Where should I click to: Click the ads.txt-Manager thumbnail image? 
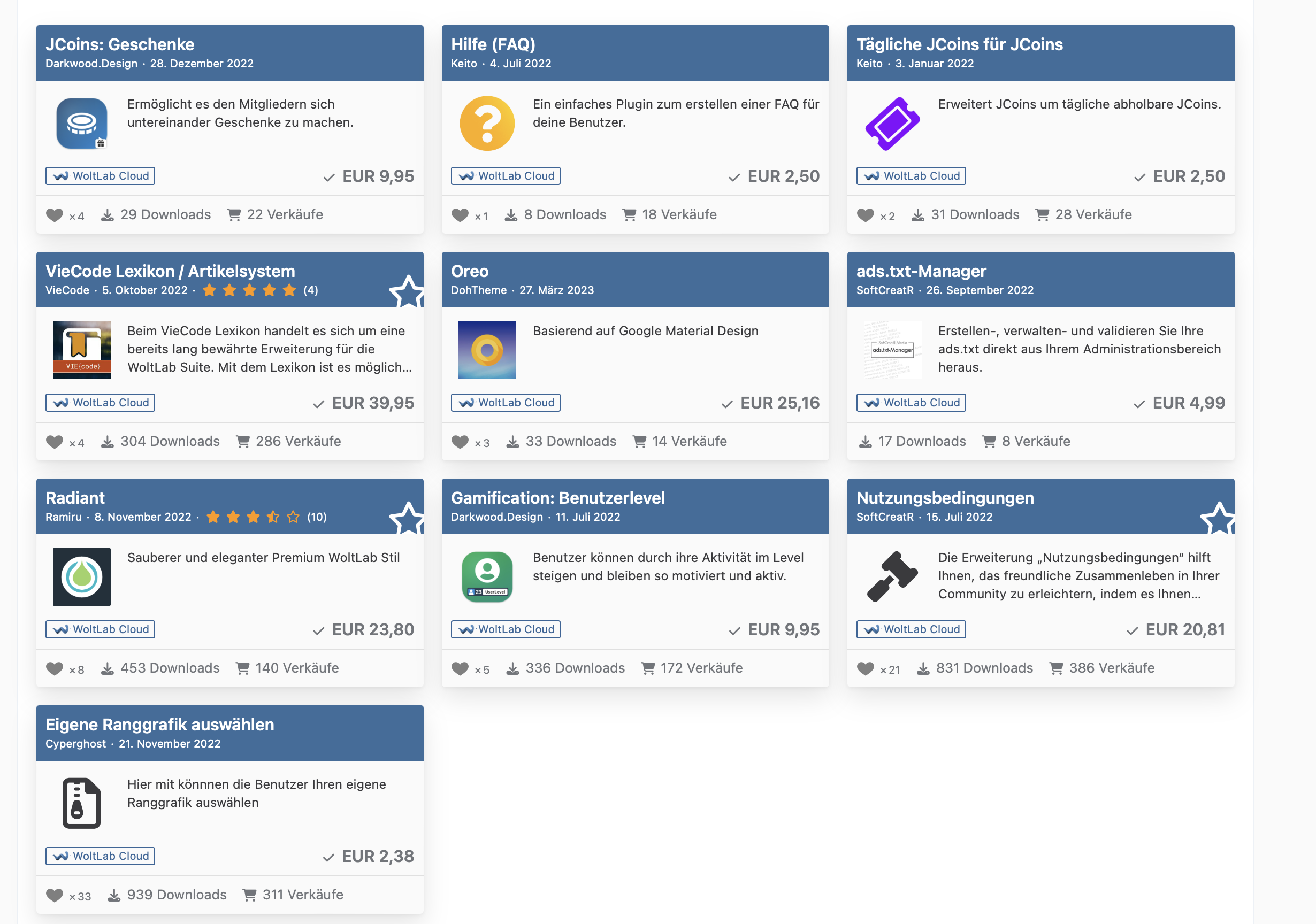pos(892,350)
